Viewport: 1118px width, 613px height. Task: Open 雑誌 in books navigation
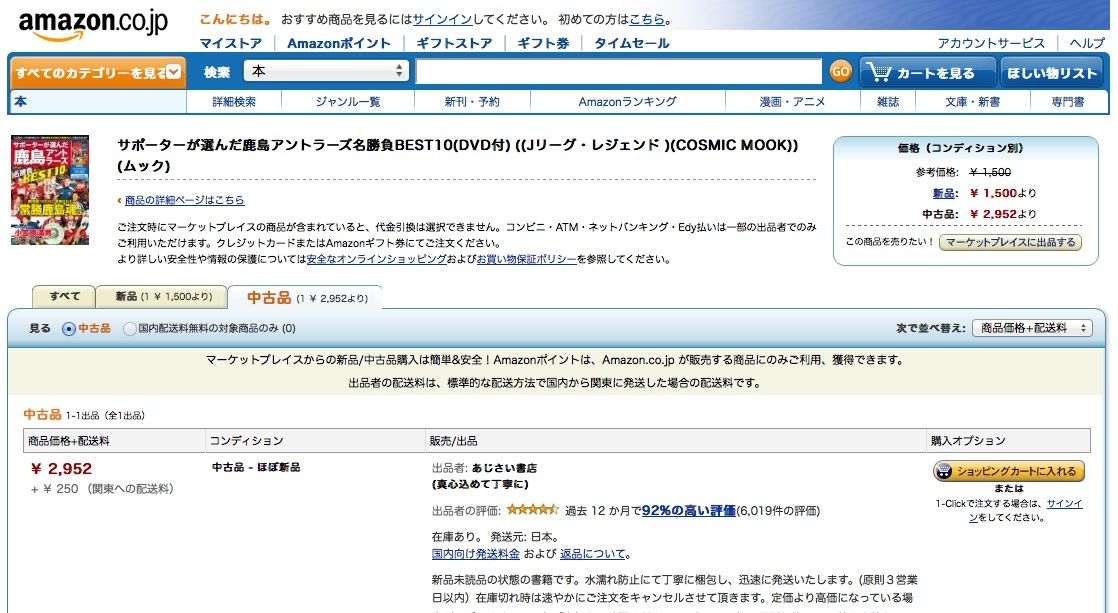pyautogui.click(x=888, y=102)
